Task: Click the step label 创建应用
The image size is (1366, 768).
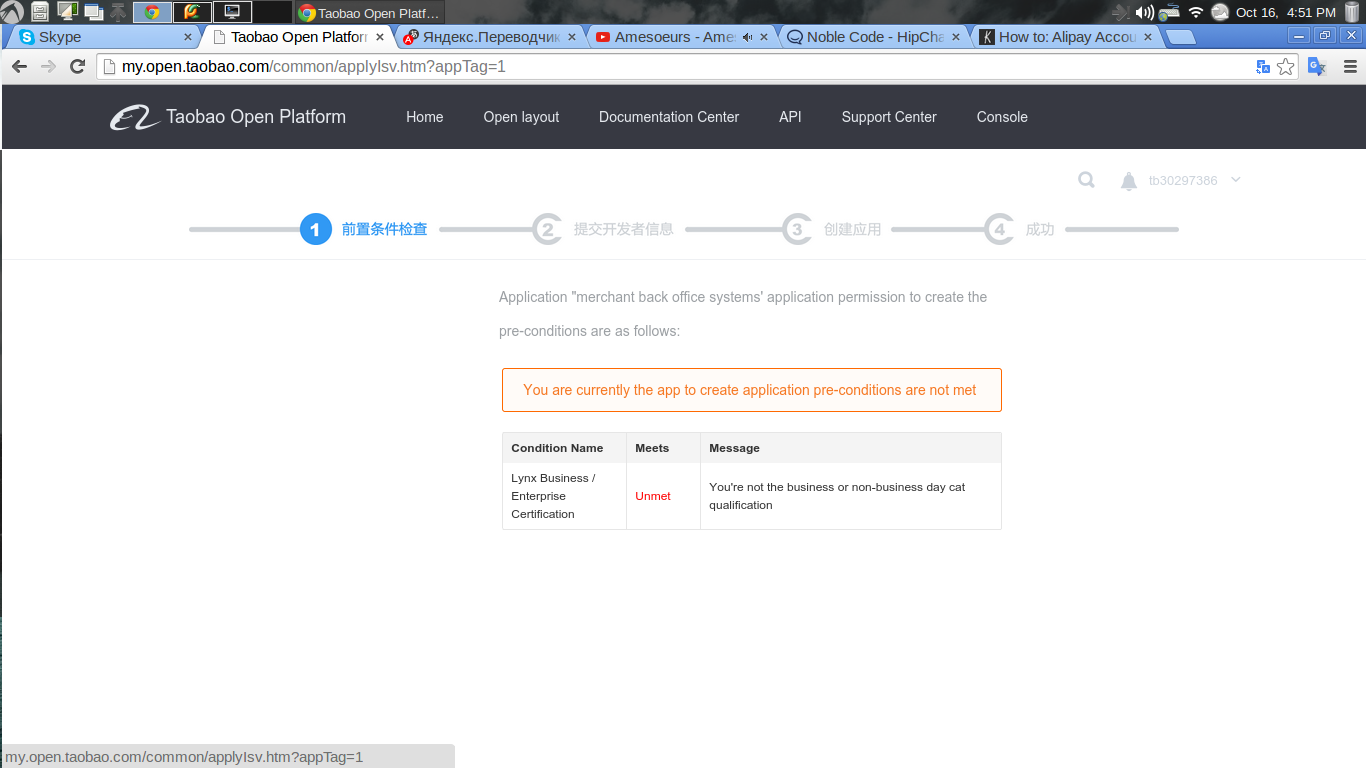Action: (852, 229)
